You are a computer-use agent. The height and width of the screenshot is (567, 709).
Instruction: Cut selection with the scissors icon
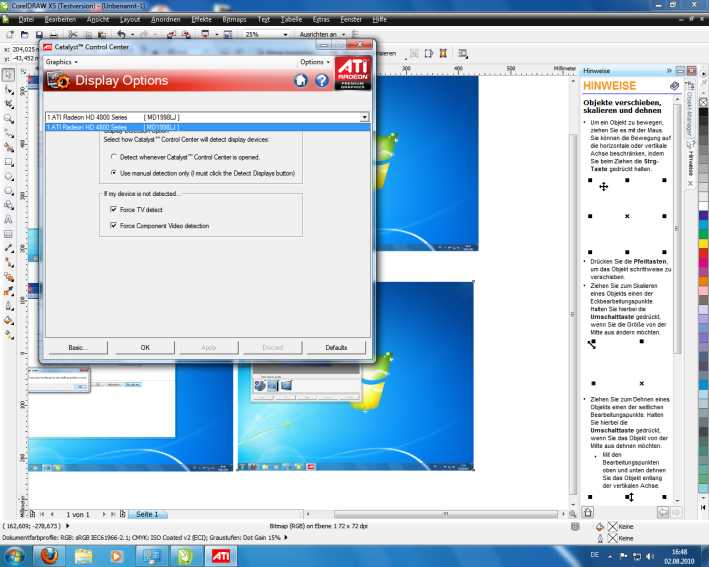click(x=72, y=34)
